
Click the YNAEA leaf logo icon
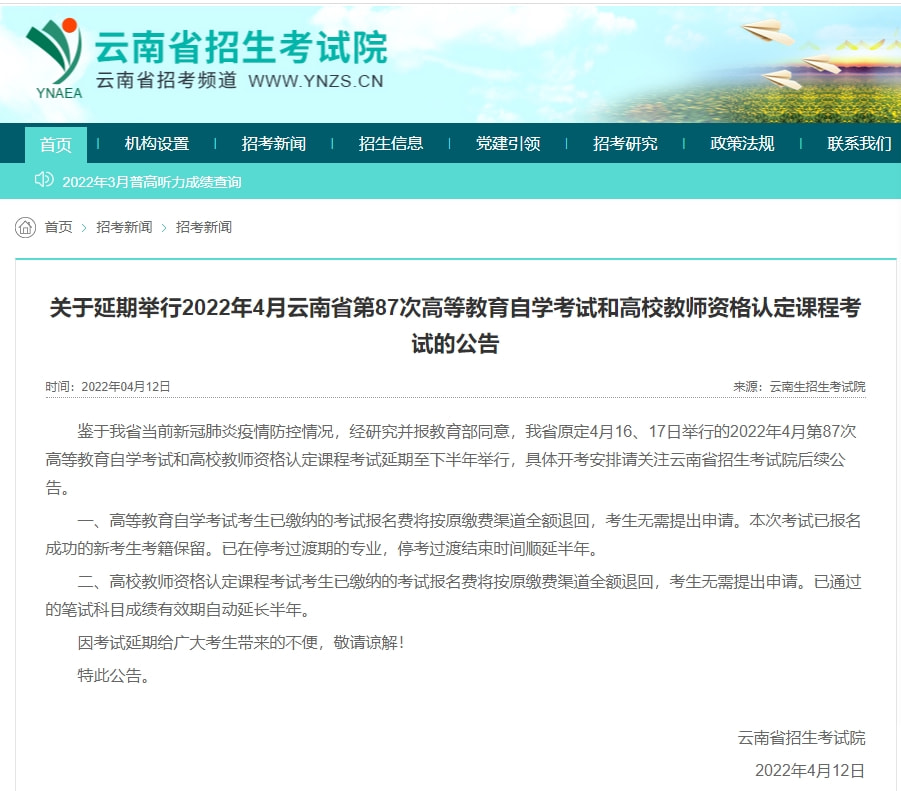click(55, 57)
